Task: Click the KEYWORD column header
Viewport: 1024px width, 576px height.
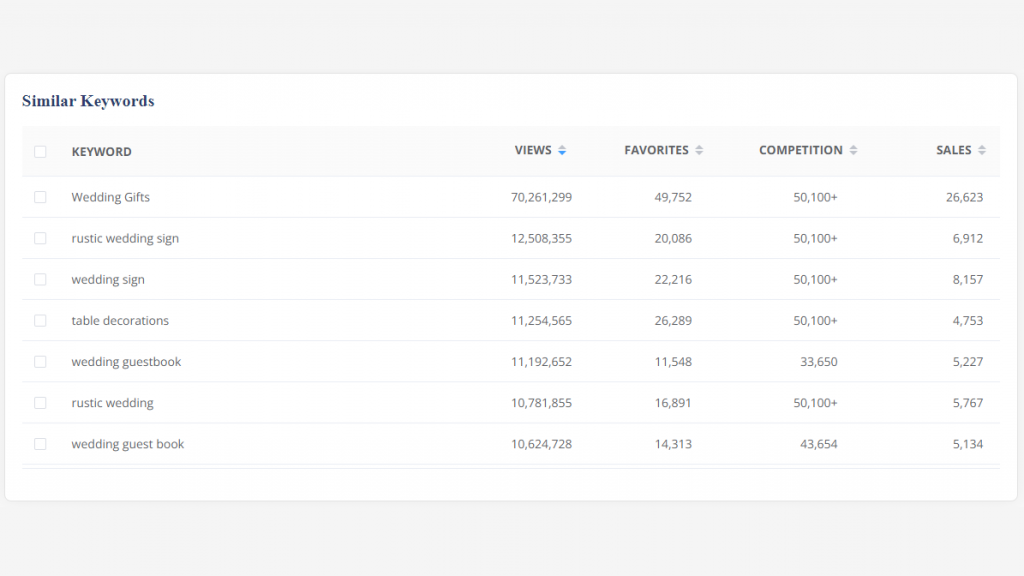Action: pyautogui.click(x=101, y=152)
